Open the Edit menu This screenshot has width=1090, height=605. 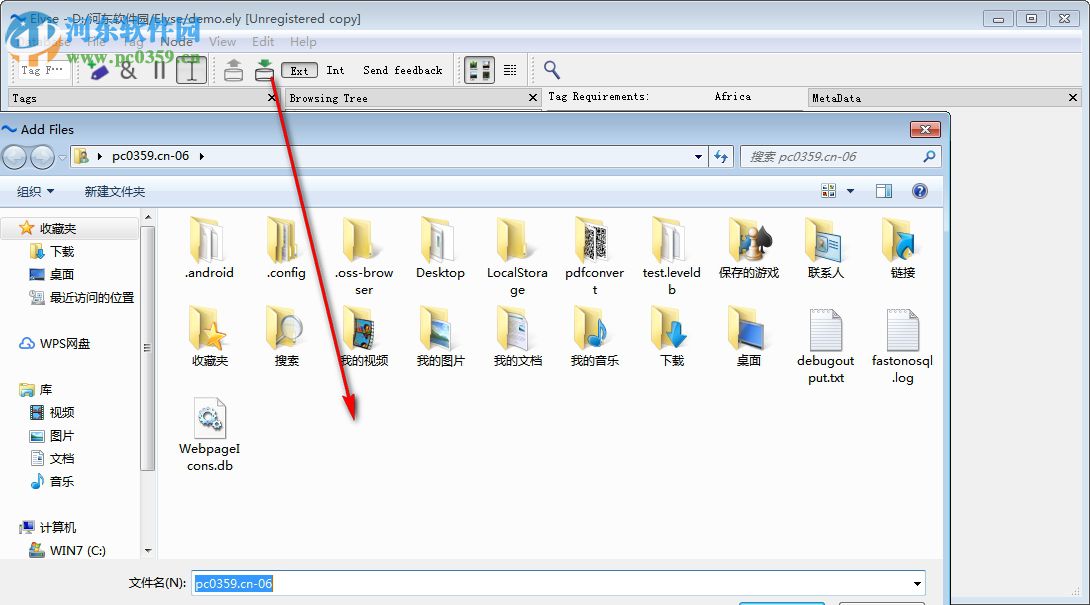263,42
